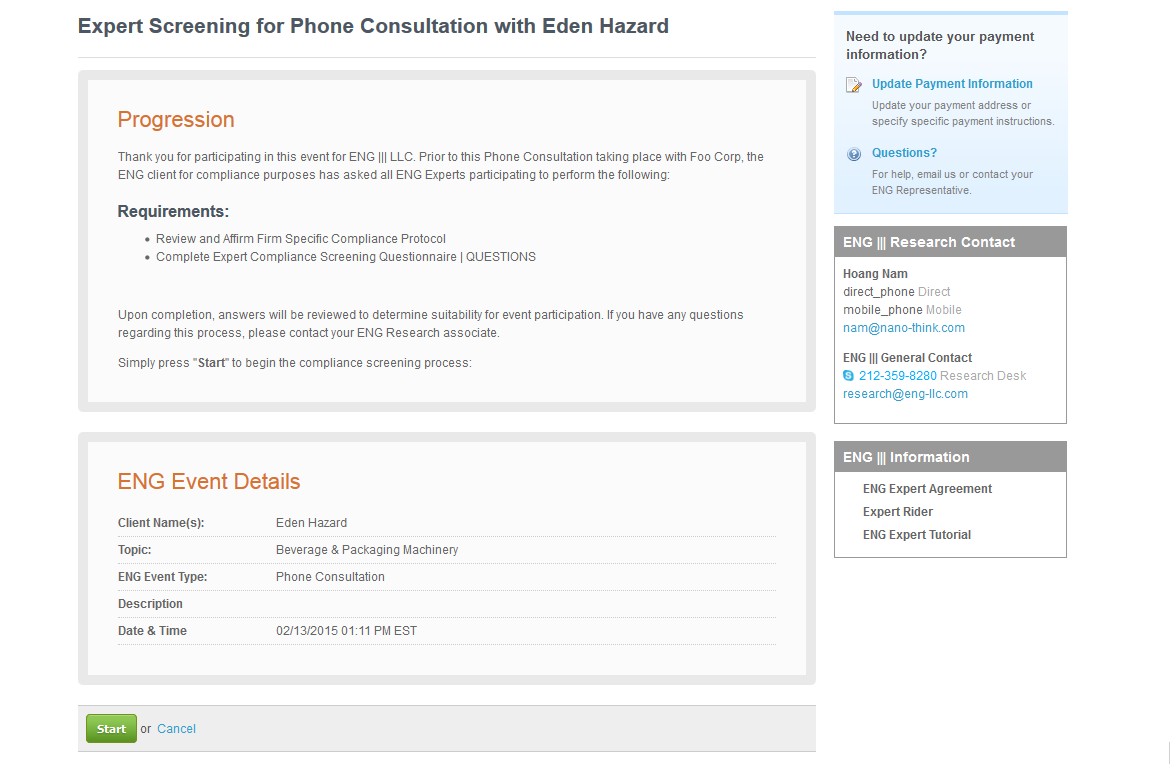This screenshot has height=770, width=1170.
Task: Click the Questions help icon
Action: point(854,154)
